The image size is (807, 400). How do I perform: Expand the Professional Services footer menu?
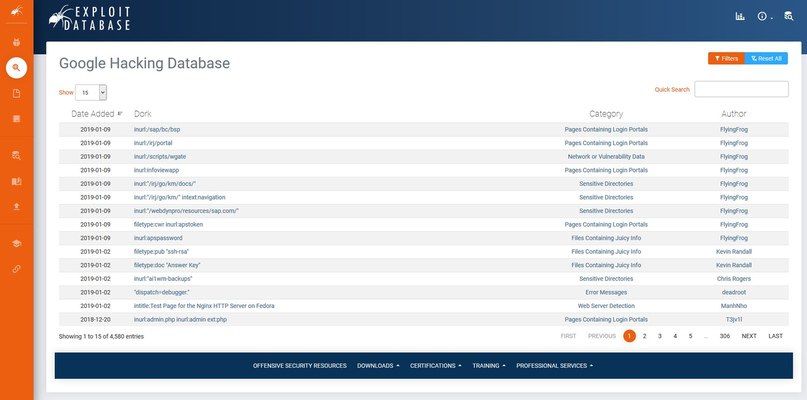(x=555, y=366)
